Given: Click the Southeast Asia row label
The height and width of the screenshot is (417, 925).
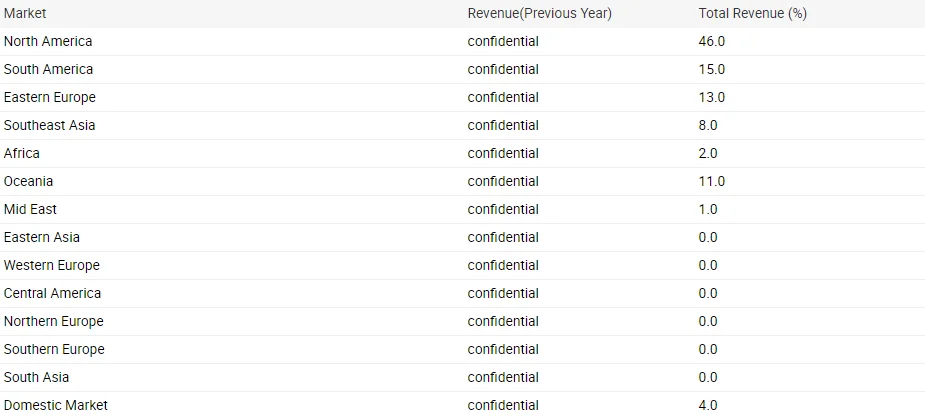Looking at the screenshot, I should (50, 125).
